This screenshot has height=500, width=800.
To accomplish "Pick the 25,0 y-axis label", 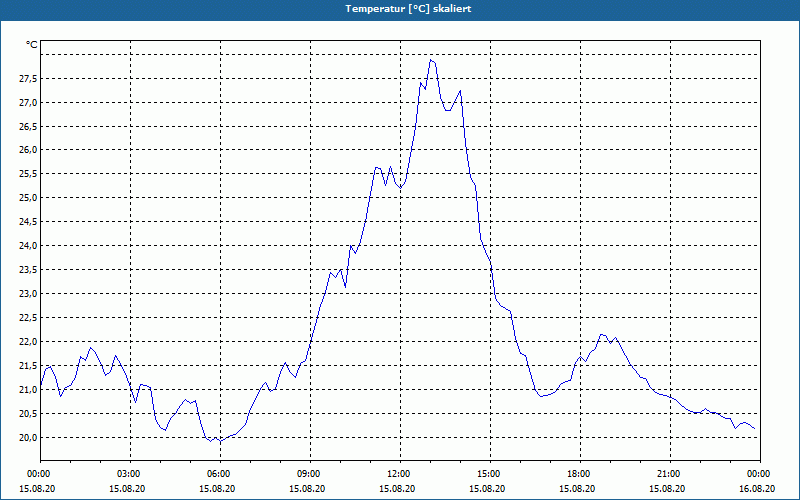I will pyautogui.click(x=29, y=198).
